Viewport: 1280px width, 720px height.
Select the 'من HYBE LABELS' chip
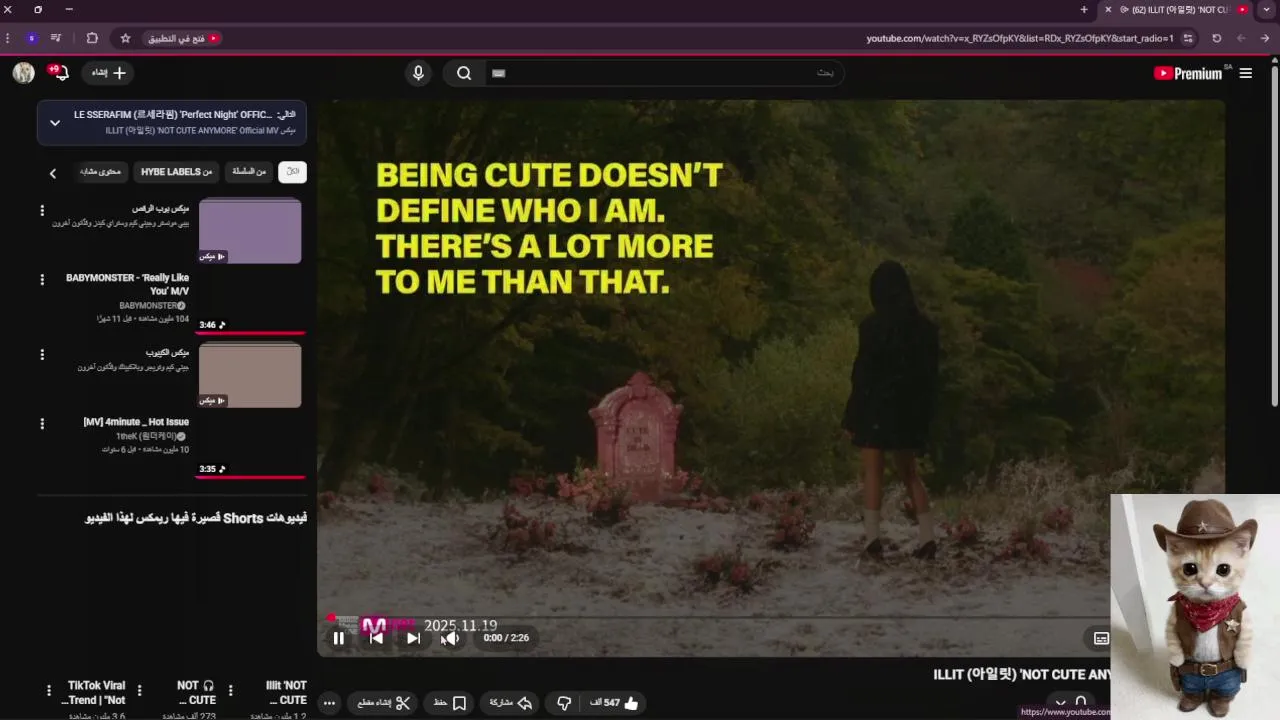pyautogui.click(x=176, y=172)
